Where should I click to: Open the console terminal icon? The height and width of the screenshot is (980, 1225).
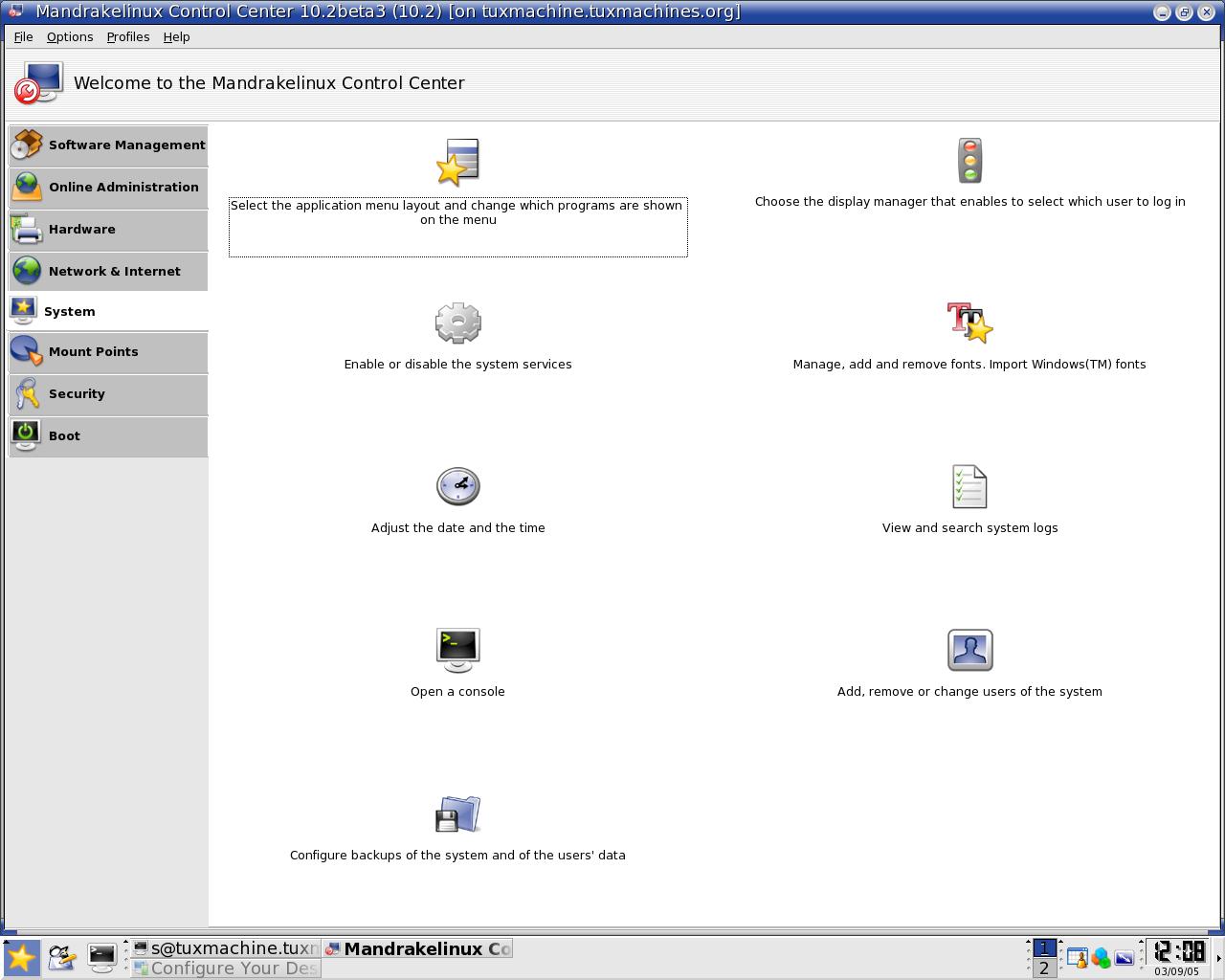(457, 650)
